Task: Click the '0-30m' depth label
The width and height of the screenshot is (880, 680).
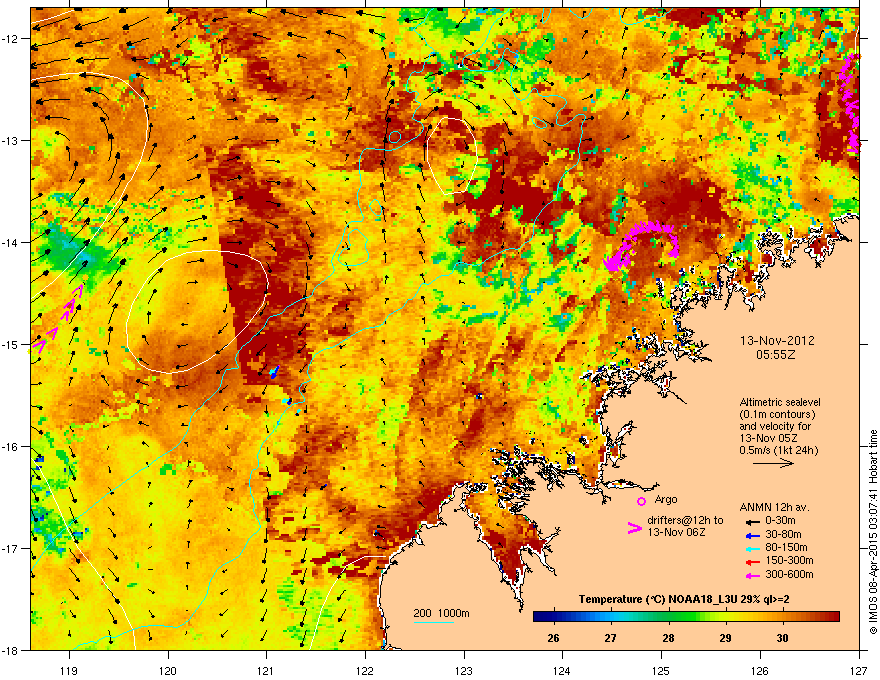Action: (780, 521)
